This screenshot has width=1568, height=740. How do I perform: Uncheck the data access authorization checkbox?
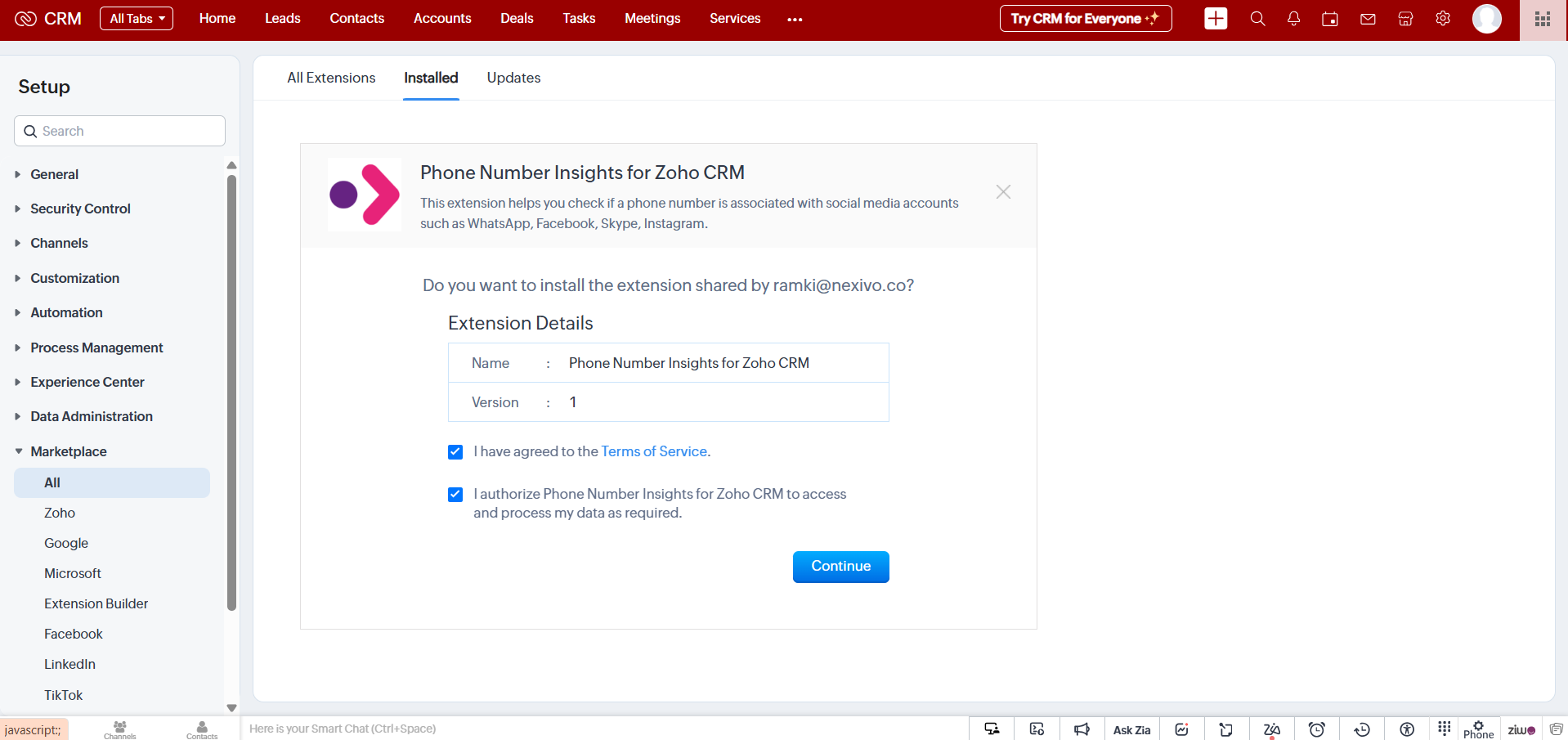coord(455,494)
